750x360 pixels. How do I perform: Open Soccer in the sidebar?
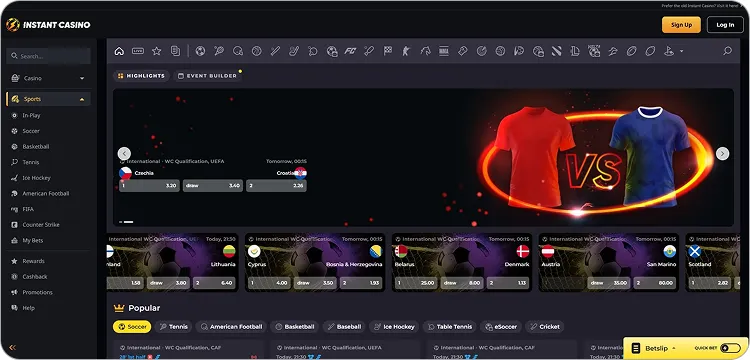[31, 131]
